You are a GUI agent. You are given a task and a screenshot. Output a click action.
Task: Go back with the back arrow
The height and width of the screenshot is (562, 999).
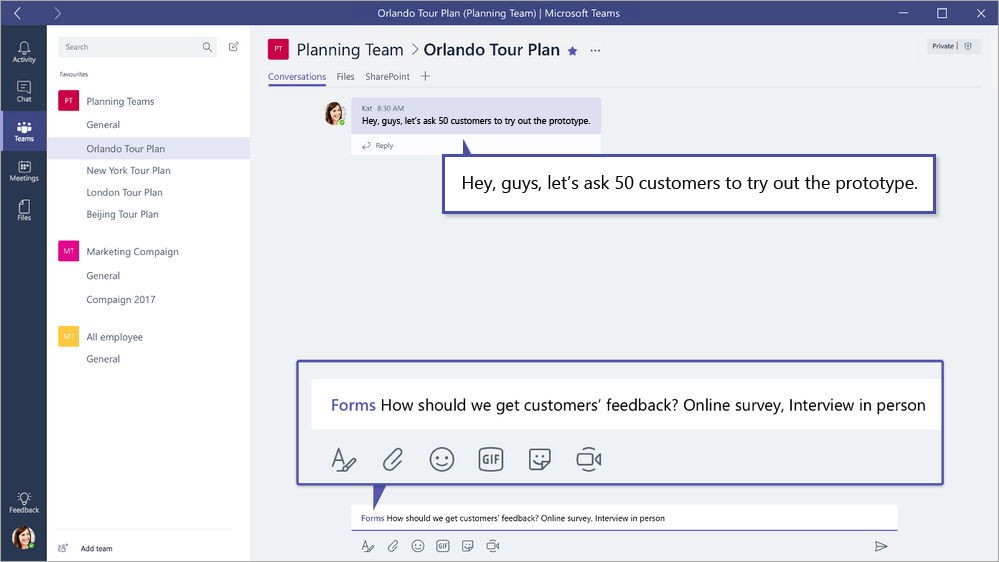coord(18,13)
